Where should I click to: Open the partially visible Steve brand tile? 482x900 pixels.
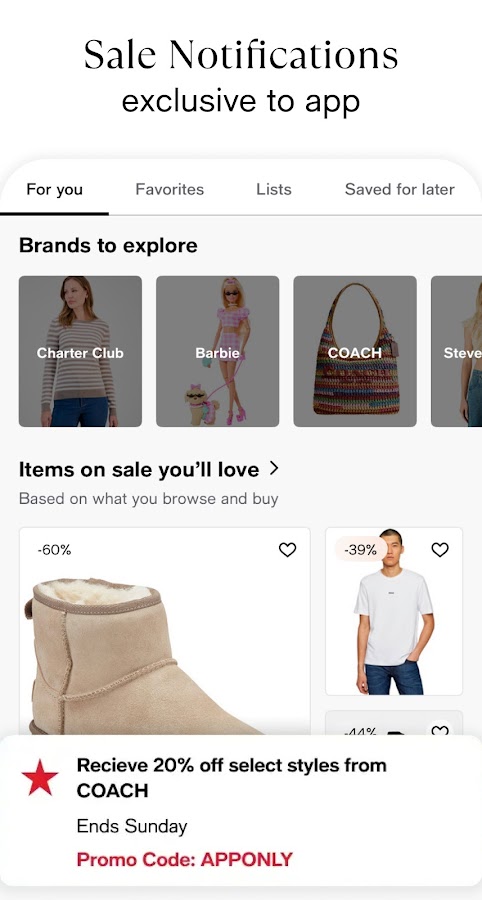(457, 351)
